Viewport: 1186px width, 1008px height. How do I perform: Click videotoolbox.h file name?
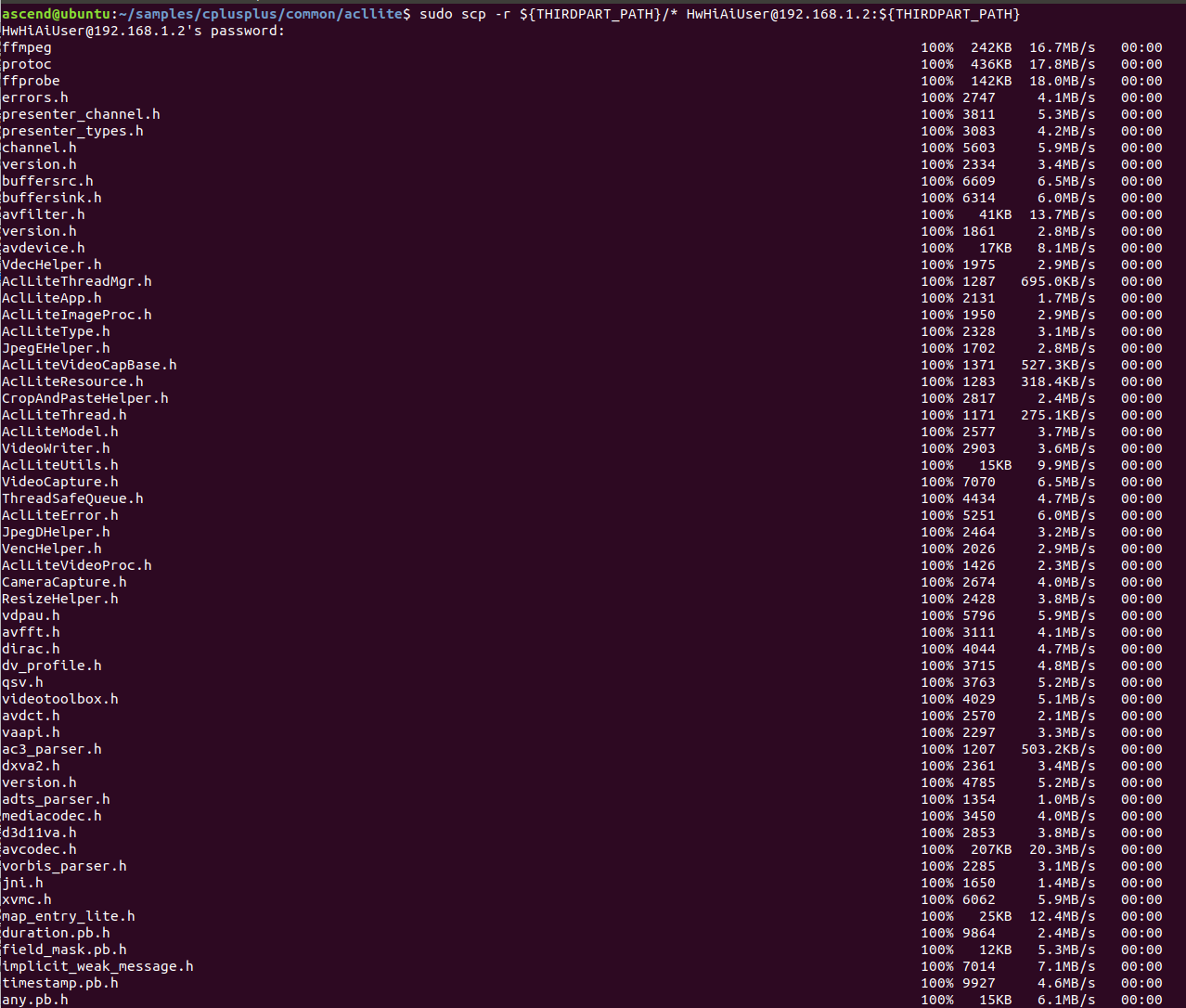coord(60,699)
